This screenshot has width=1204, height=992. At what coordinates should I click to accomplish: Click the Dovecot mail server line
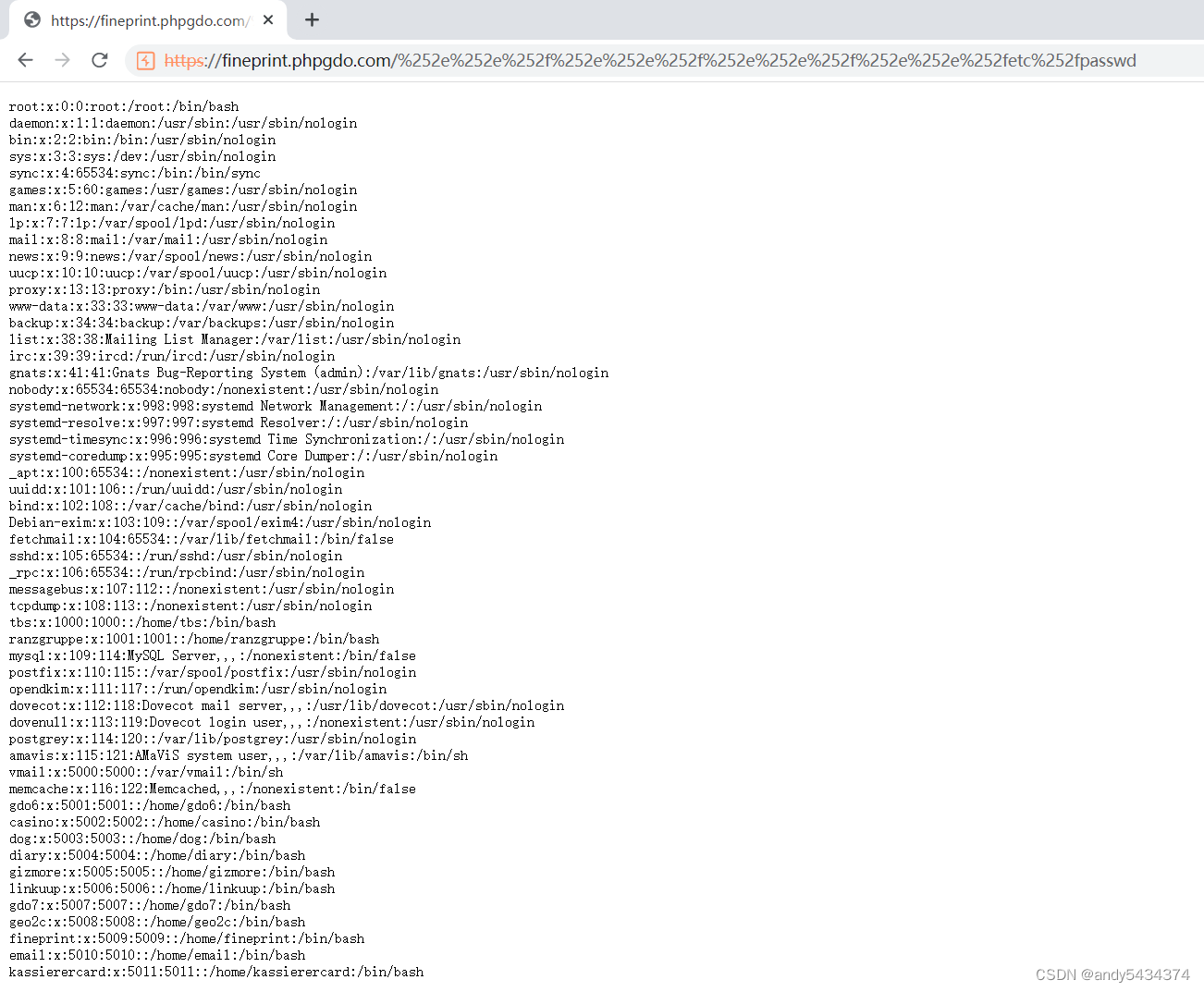[287, 705]
